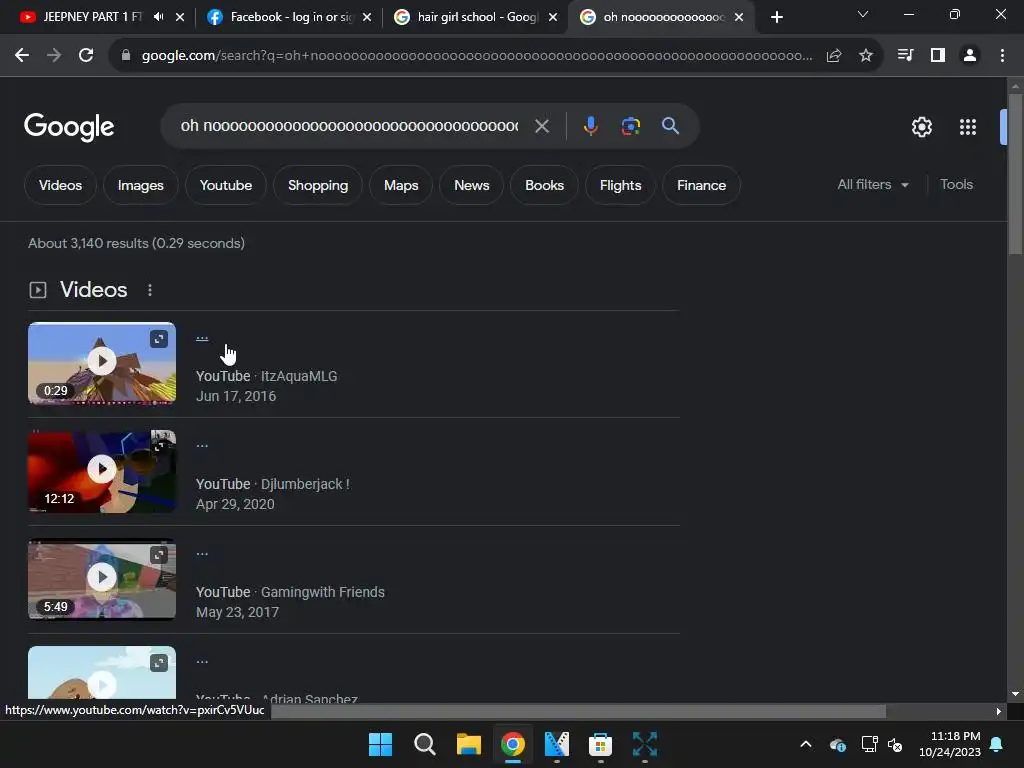Click the vertical page scrollbar thumb
The width and height of the screenshot is (1024, 768).
[x=1015, y=174]
